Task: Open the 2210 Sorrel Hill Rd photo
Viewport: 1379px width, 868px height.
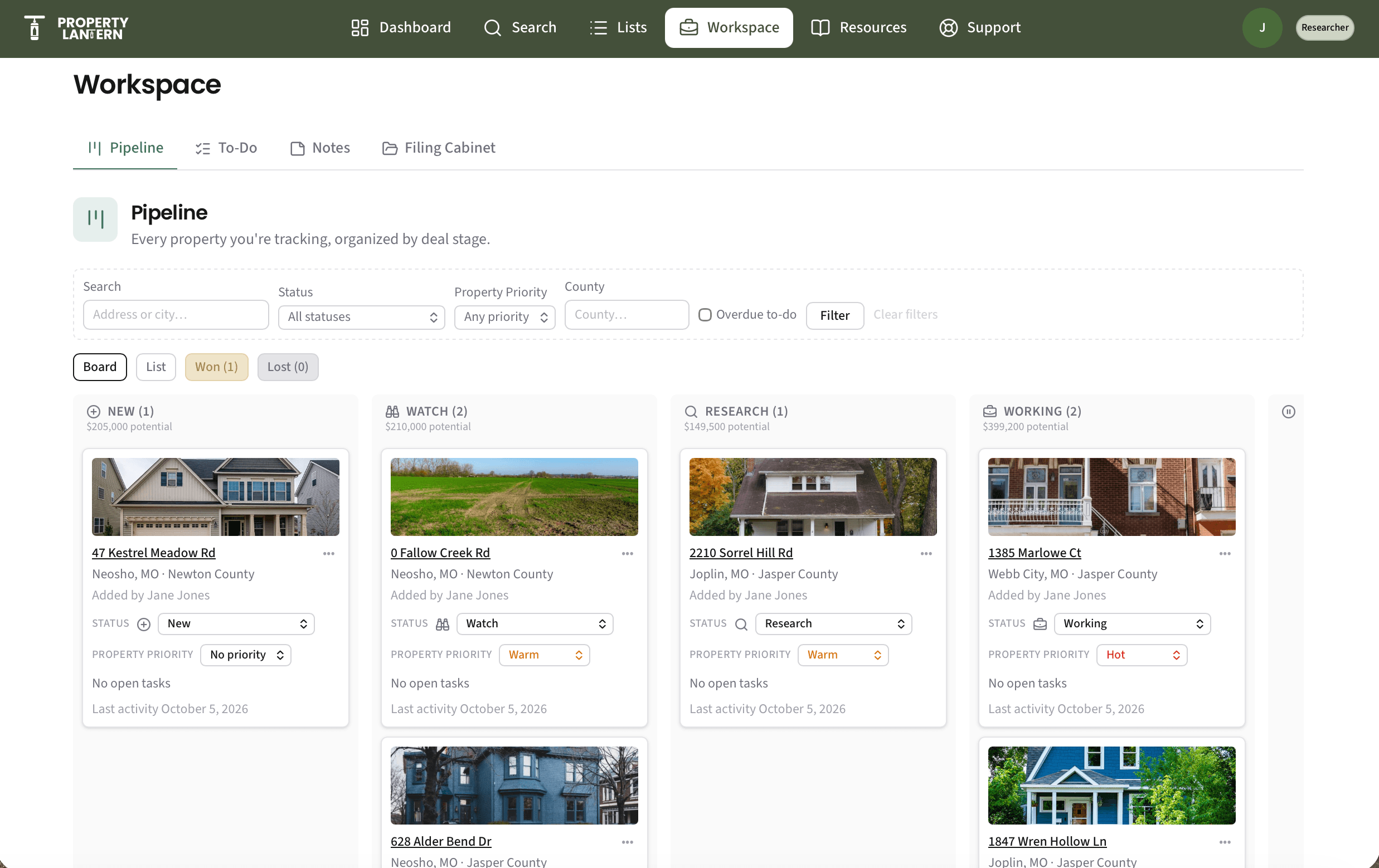Action: pyautogui.click(x=813, y=496)
